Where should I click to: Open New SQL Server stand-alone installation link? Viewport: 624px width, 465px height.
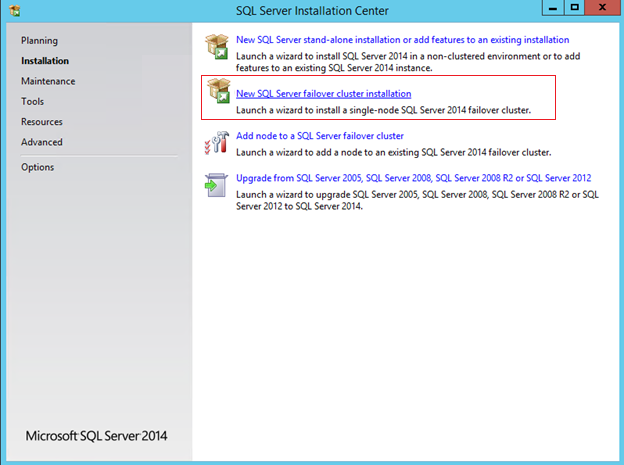[x=402, y=40]
